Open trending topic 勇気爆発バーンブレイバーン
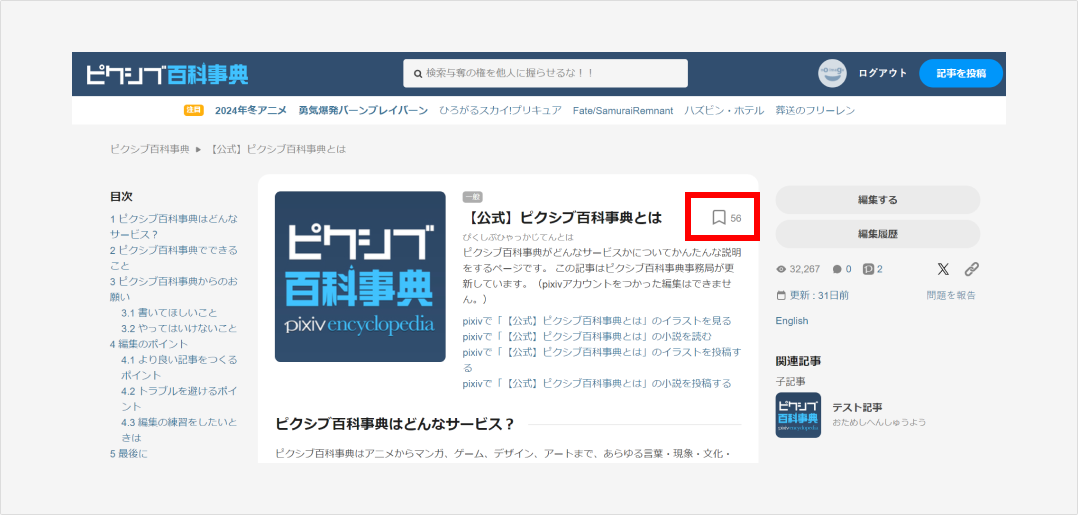Screen dimensions: 1078x515 tap(363, 110)
